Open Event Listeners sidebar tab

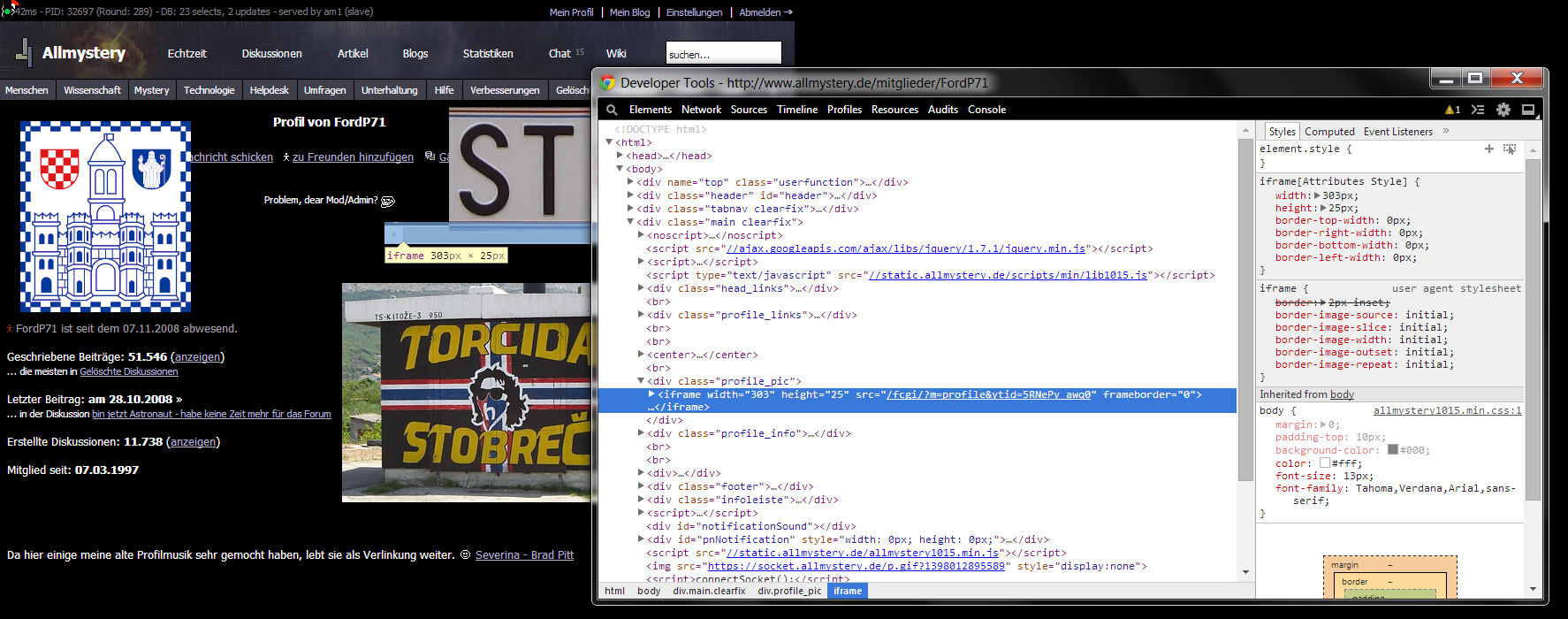click(x=1397, y=132)
